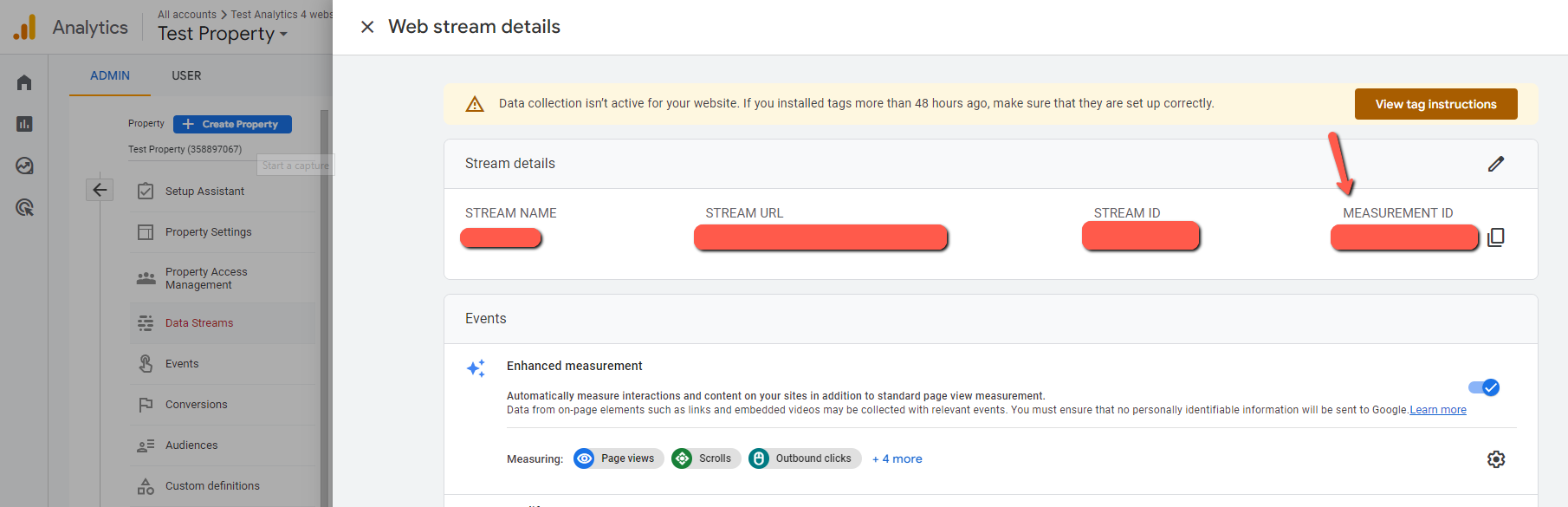Toggle Enhanced measurement off
The height and width of the screenshot is (507, 1568).
[x=1484, y=387]
